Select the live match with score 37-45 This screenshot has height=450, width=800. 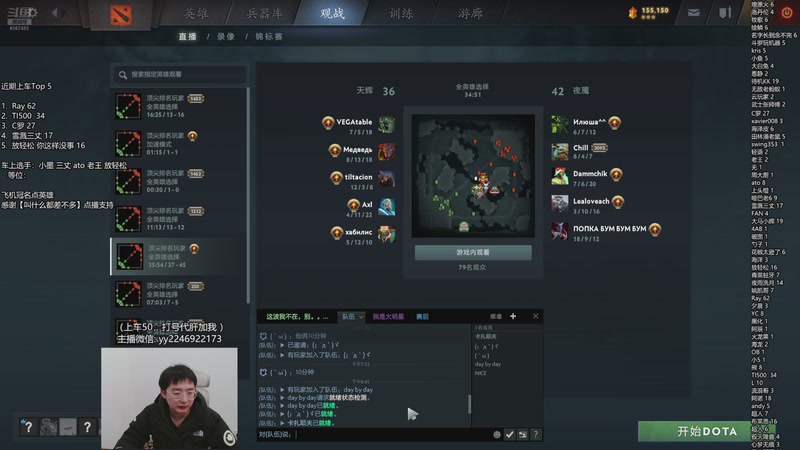tap(179, 256)
